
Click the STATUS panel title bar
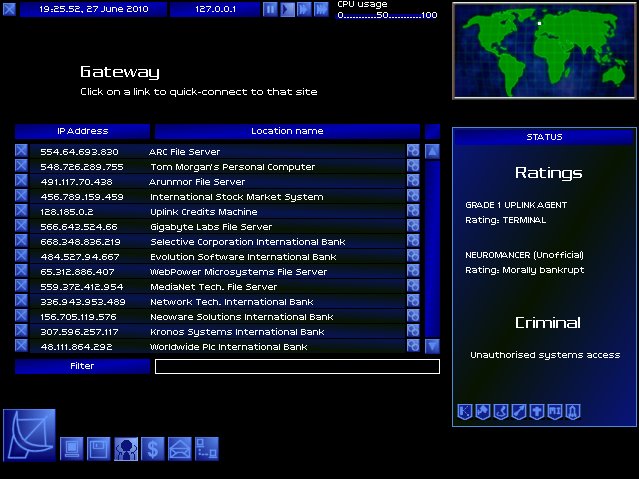tap(544, 137)
